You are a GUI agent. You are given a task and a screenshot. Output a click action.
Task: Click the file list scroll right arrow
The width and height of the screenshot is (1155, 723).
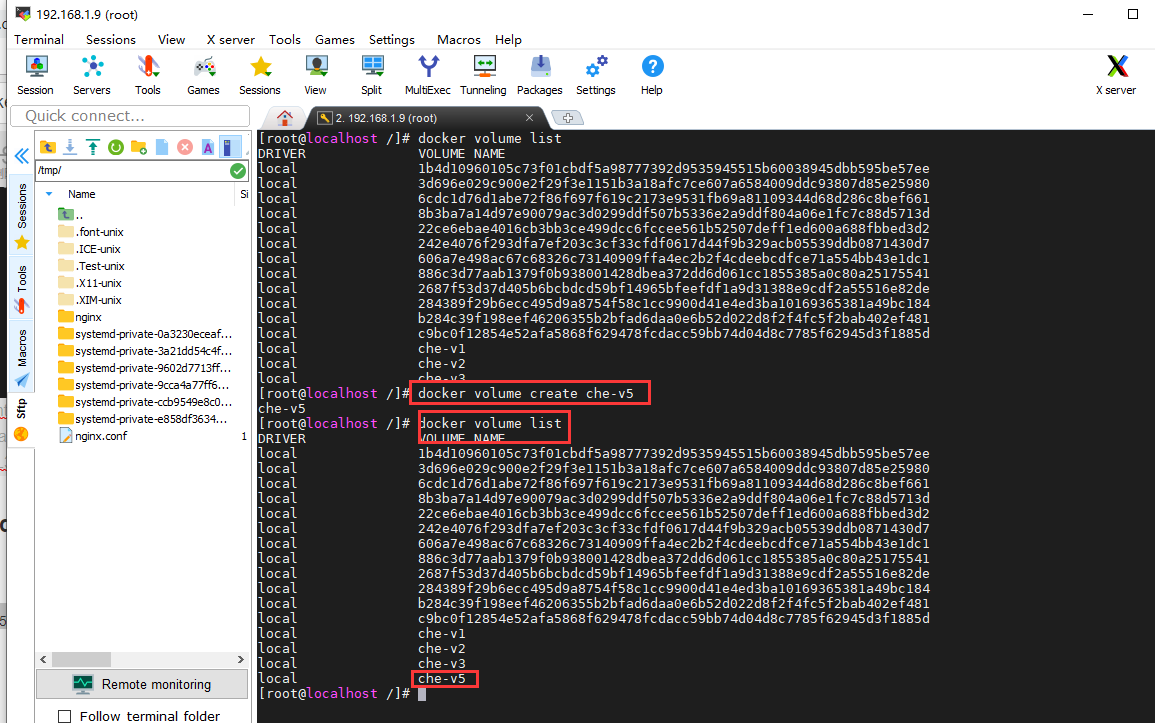pyautogui.click(x=241, y=660)
